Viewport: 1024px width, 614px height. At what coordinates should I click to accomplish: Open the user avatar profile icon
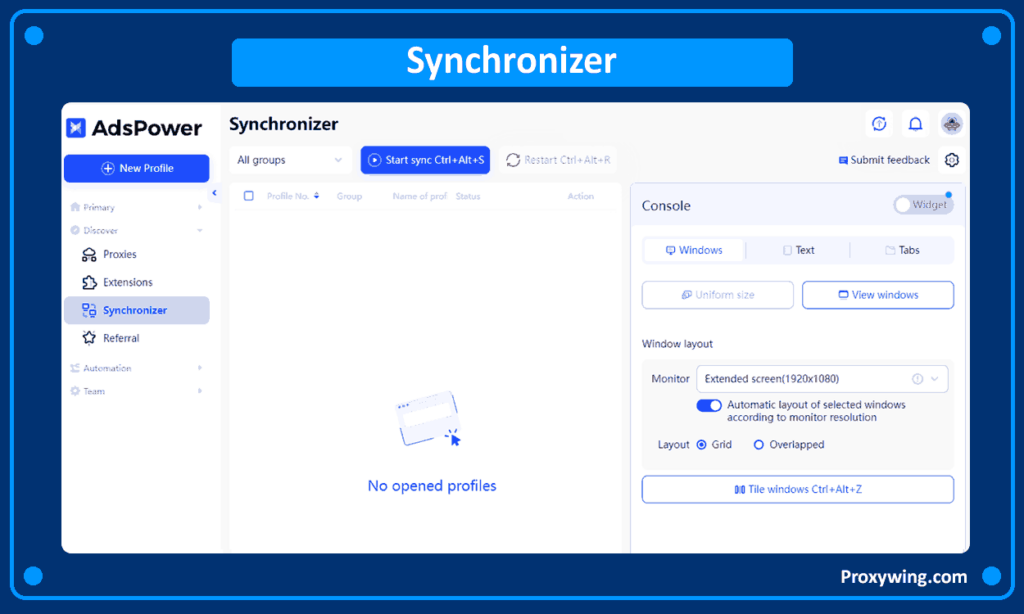pyautogui.click(x=951, y=124)
